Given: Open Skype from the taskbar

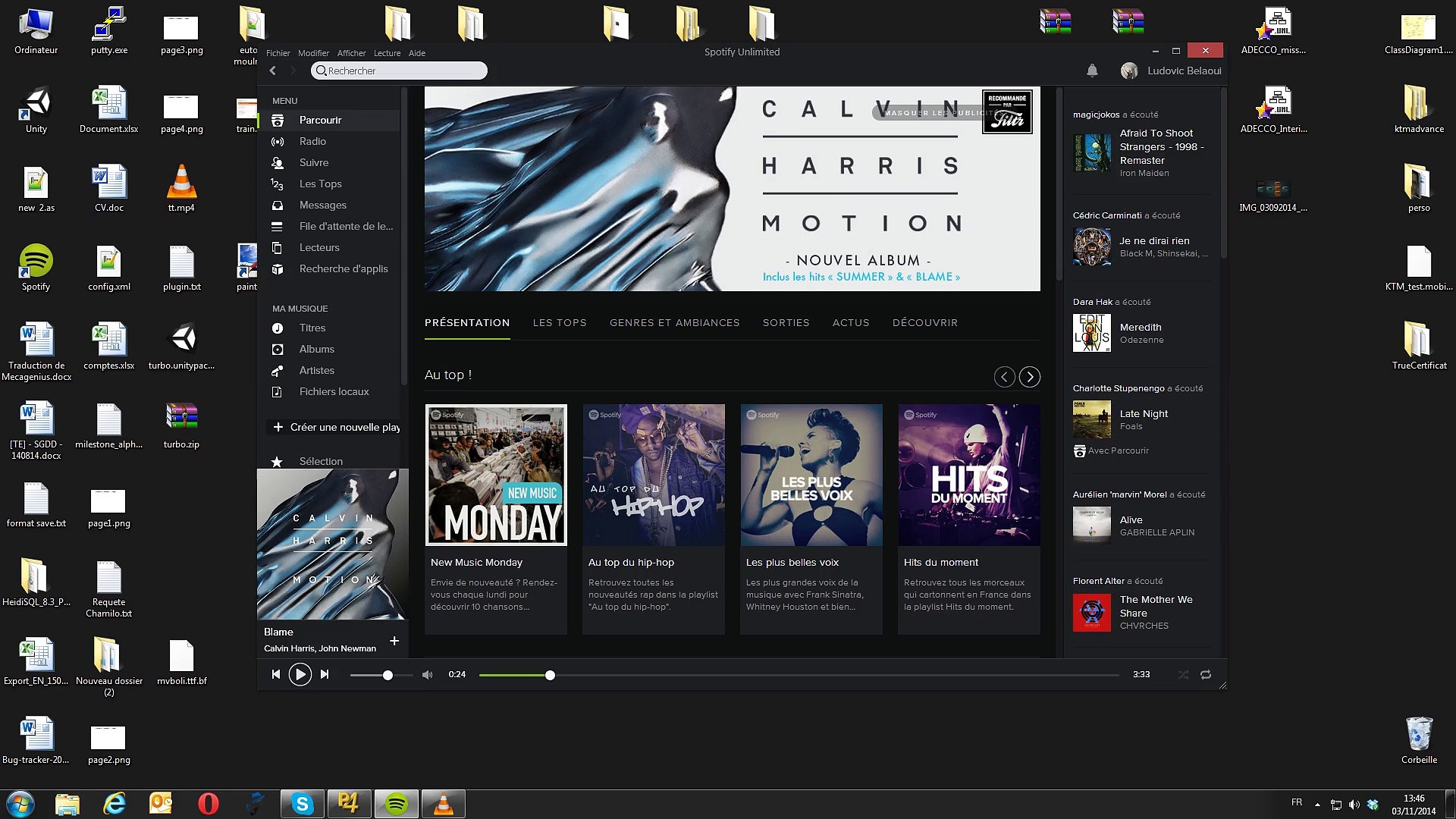Looking at the screenshot, I should [303, 804].
